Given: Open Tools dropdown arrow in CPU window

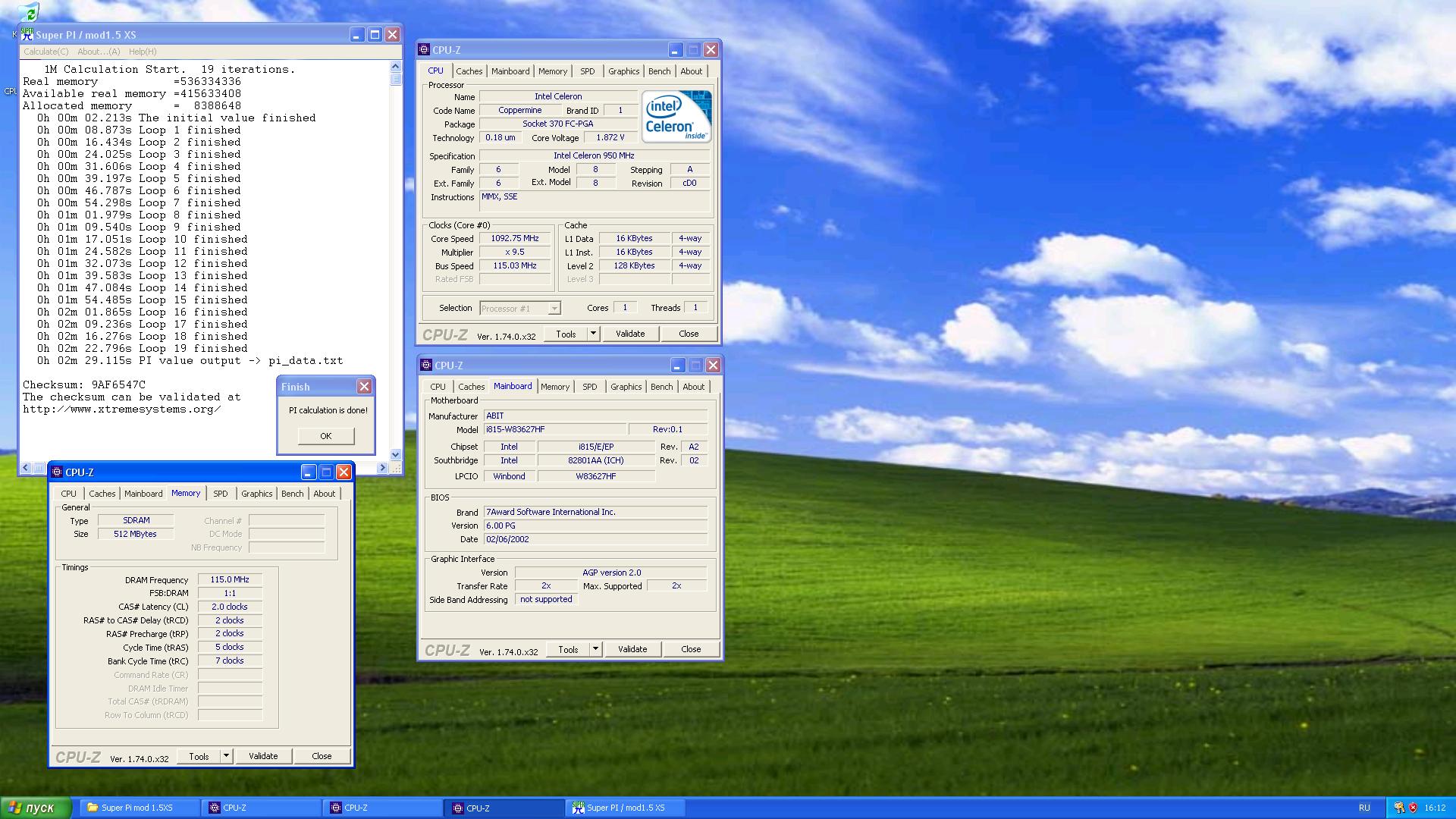Looking at the screenshot, I should [594, 334].
